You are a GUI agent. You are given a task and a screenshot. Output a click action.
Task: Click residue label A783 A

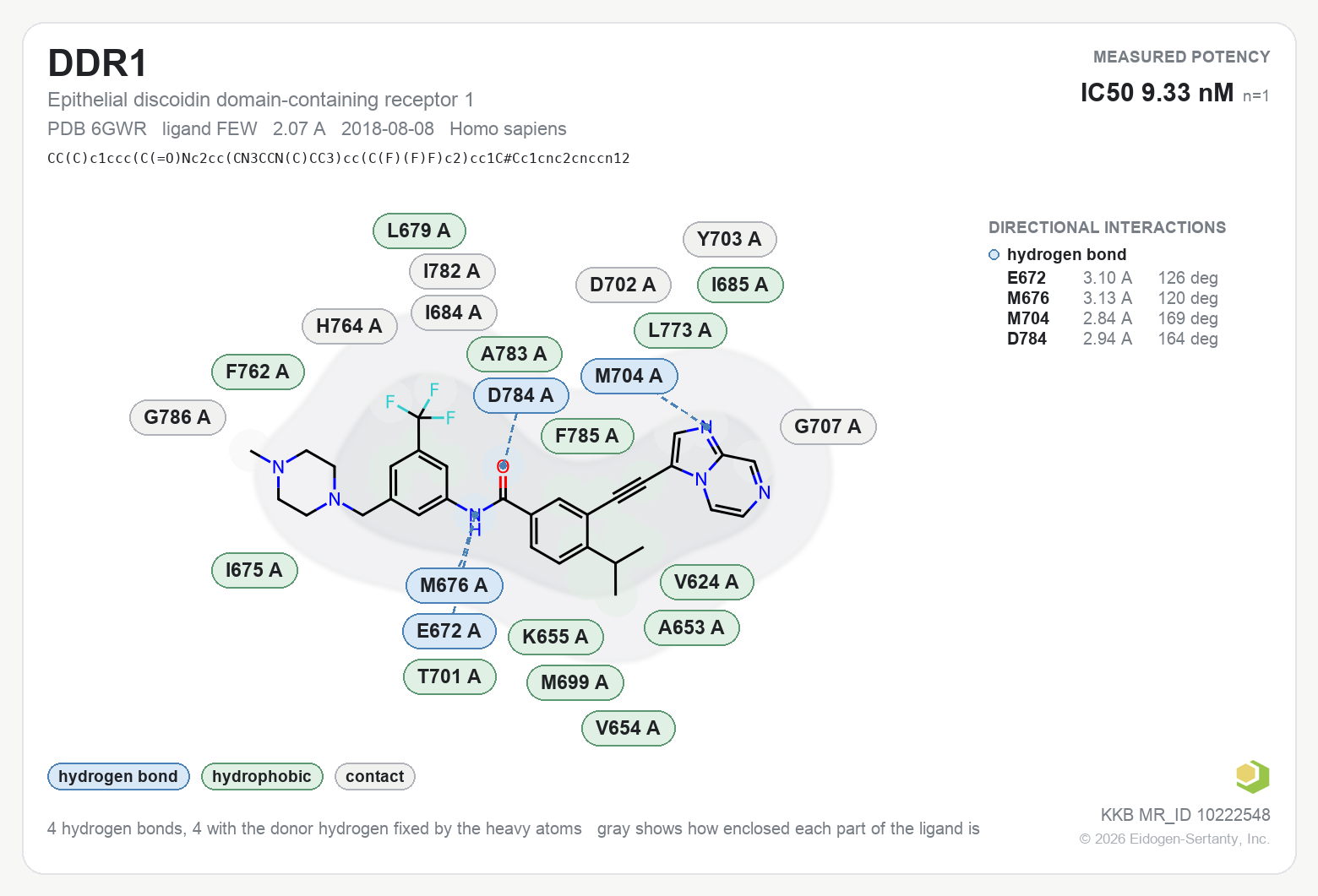tap(514, 354)
